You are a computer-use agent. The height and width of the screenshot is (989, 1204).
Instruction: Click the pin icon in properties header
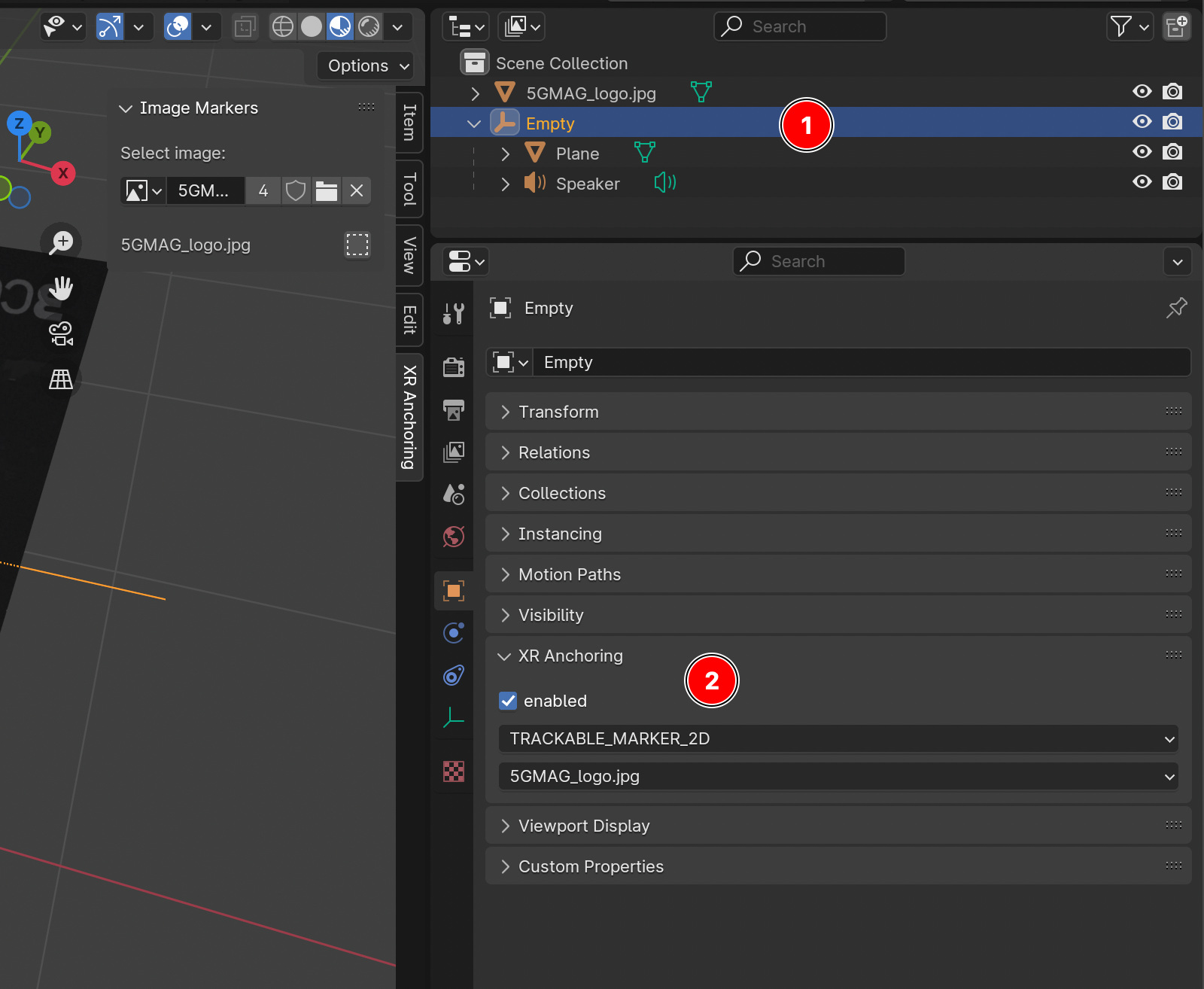(1176, 307)
